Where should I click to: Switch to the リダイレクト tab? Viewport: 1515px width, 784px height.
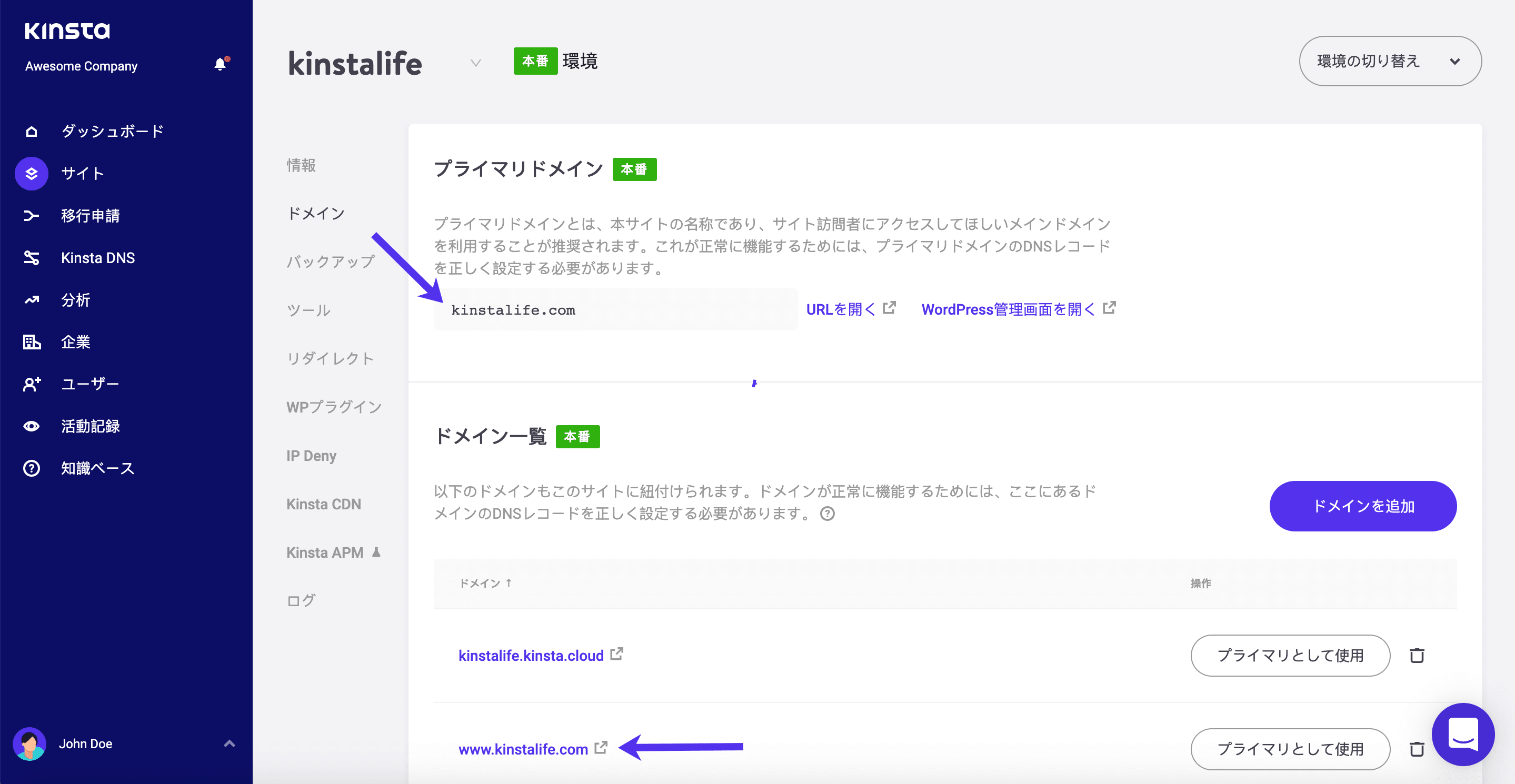[x=331, y=358]
